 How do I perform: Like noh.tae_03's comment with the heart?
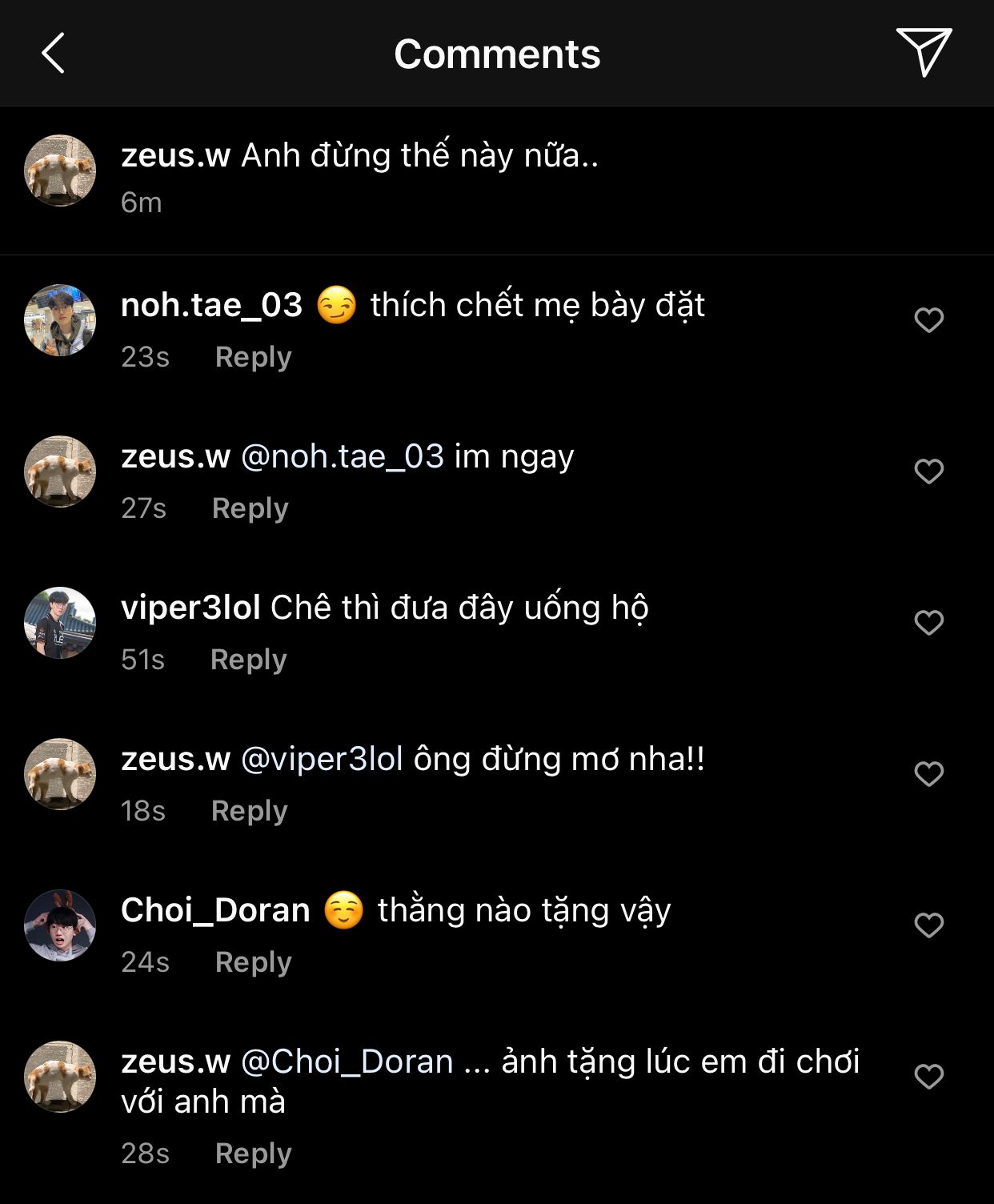tap(928, 320)
